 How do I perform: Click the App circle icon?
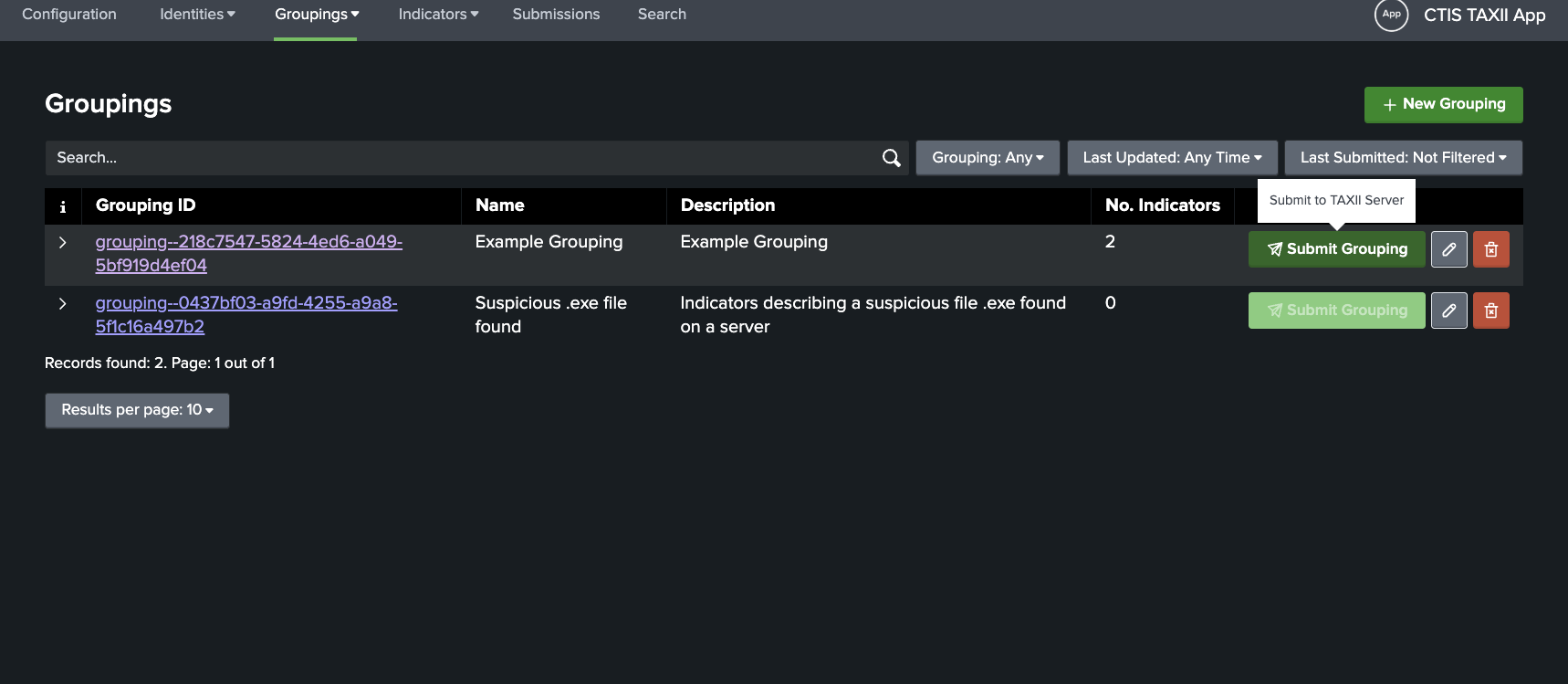click(1391, 15)
